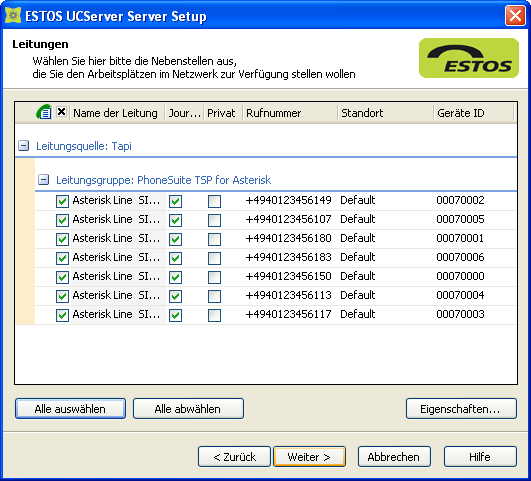531x481 pixels.
Task: Click device ID 00070001
Action: coord(460,238)
